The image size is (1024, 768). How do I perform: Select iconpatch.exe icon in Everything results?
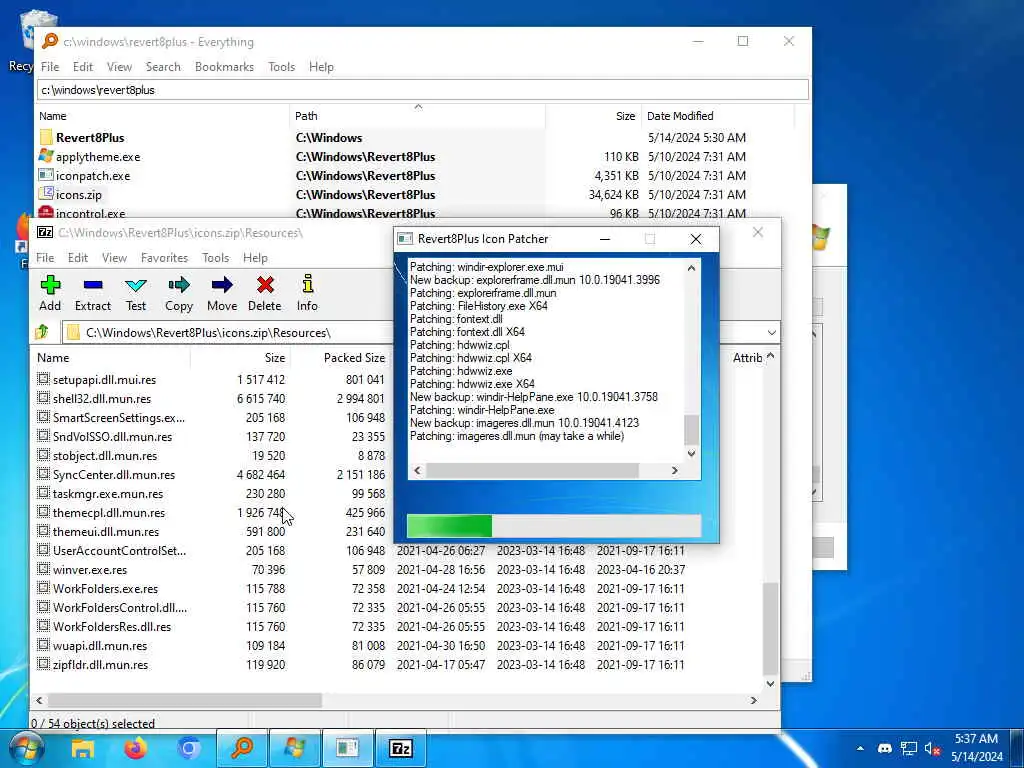pyautogui.click(x=46, y=175)
